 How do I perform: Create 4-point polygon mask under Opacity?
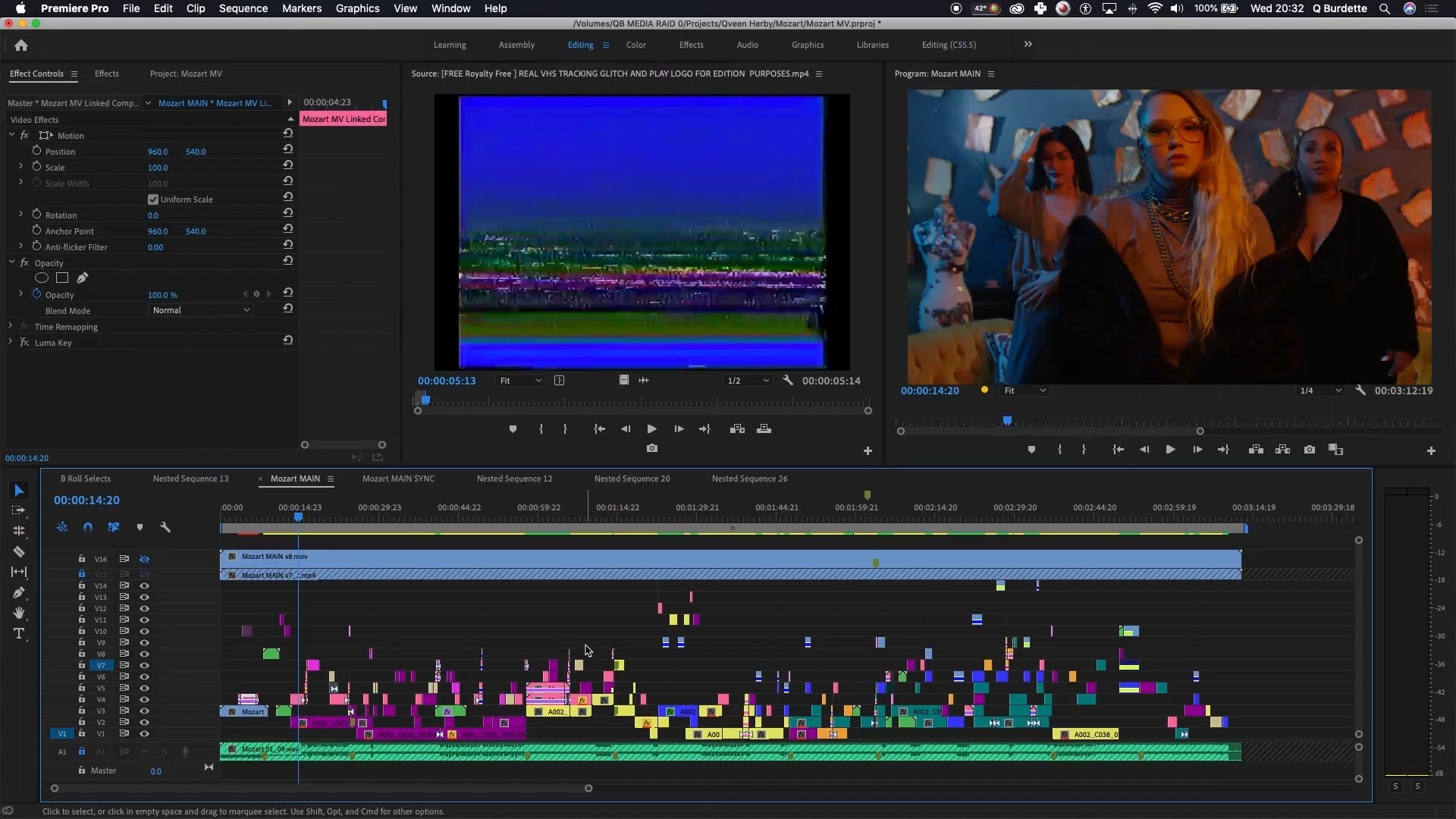pyautogui.click(x=62, y=278)
